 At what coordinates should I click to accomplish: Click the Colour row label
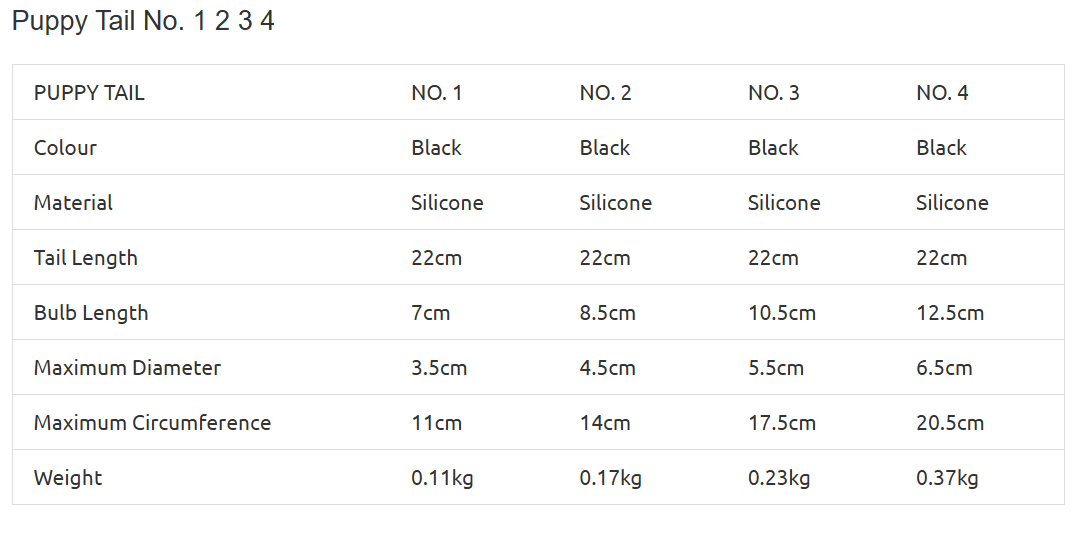65,148
